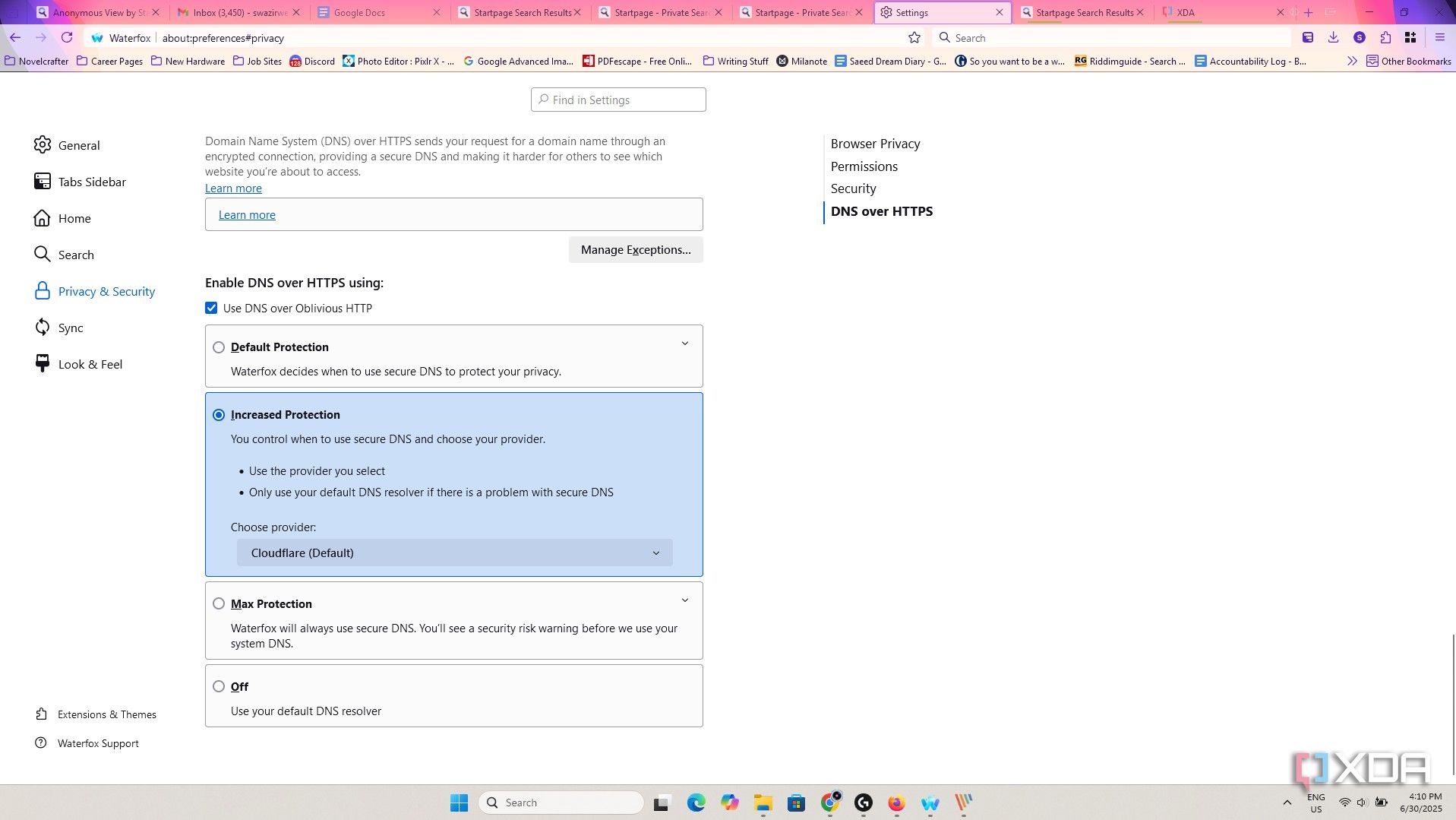Jump to Browser Privacy section
The width and height of the screenshot is (1456, 820).
point(875,144)
